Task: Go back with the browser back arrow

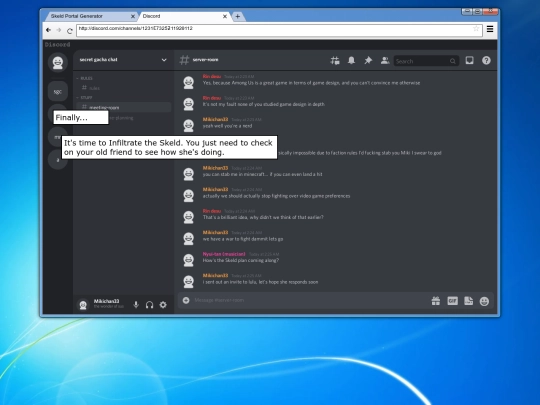Action: click(49, 30)
